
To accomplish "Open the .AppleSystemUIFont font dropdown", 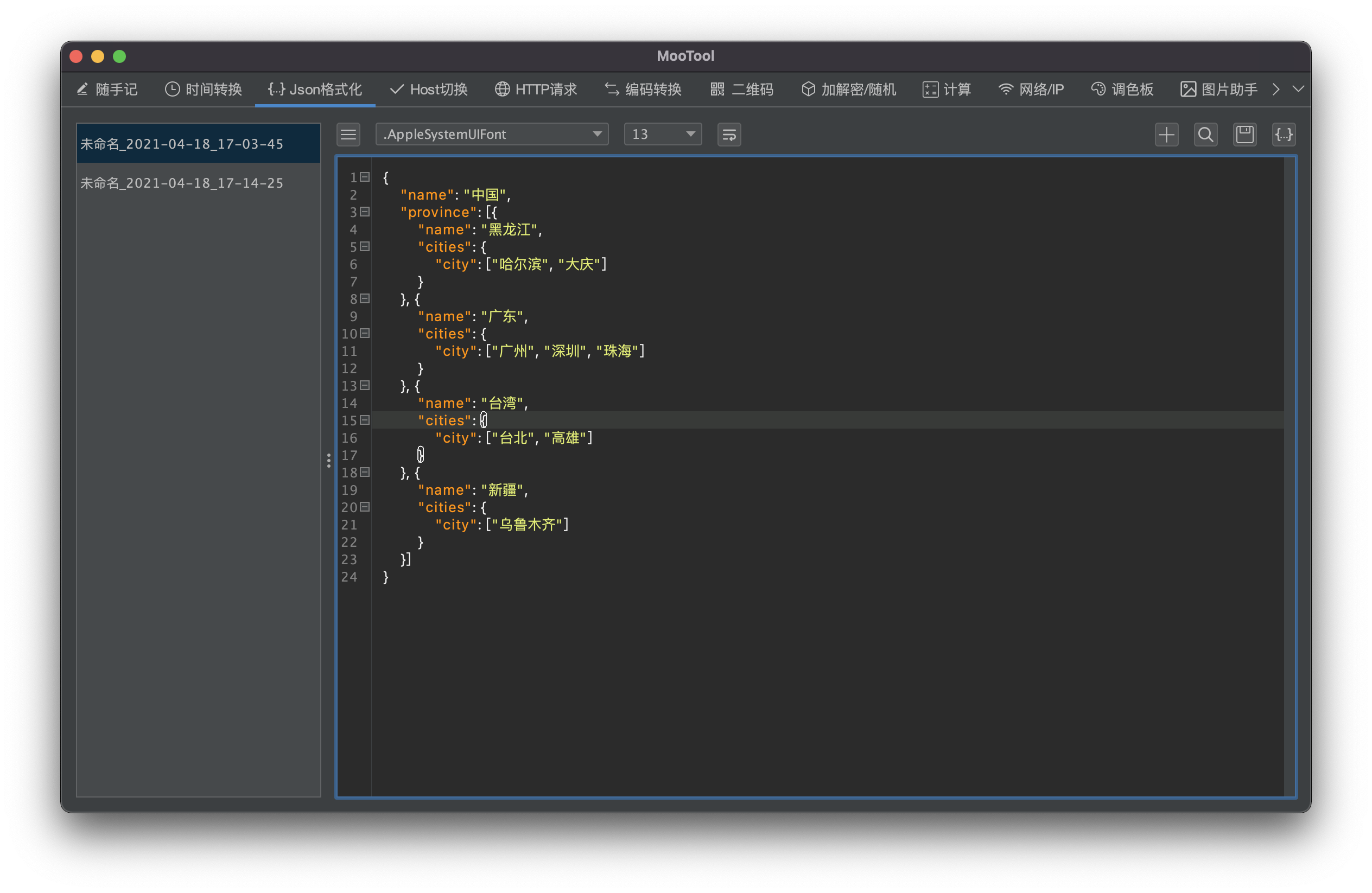I will click(x=491, y=135).
